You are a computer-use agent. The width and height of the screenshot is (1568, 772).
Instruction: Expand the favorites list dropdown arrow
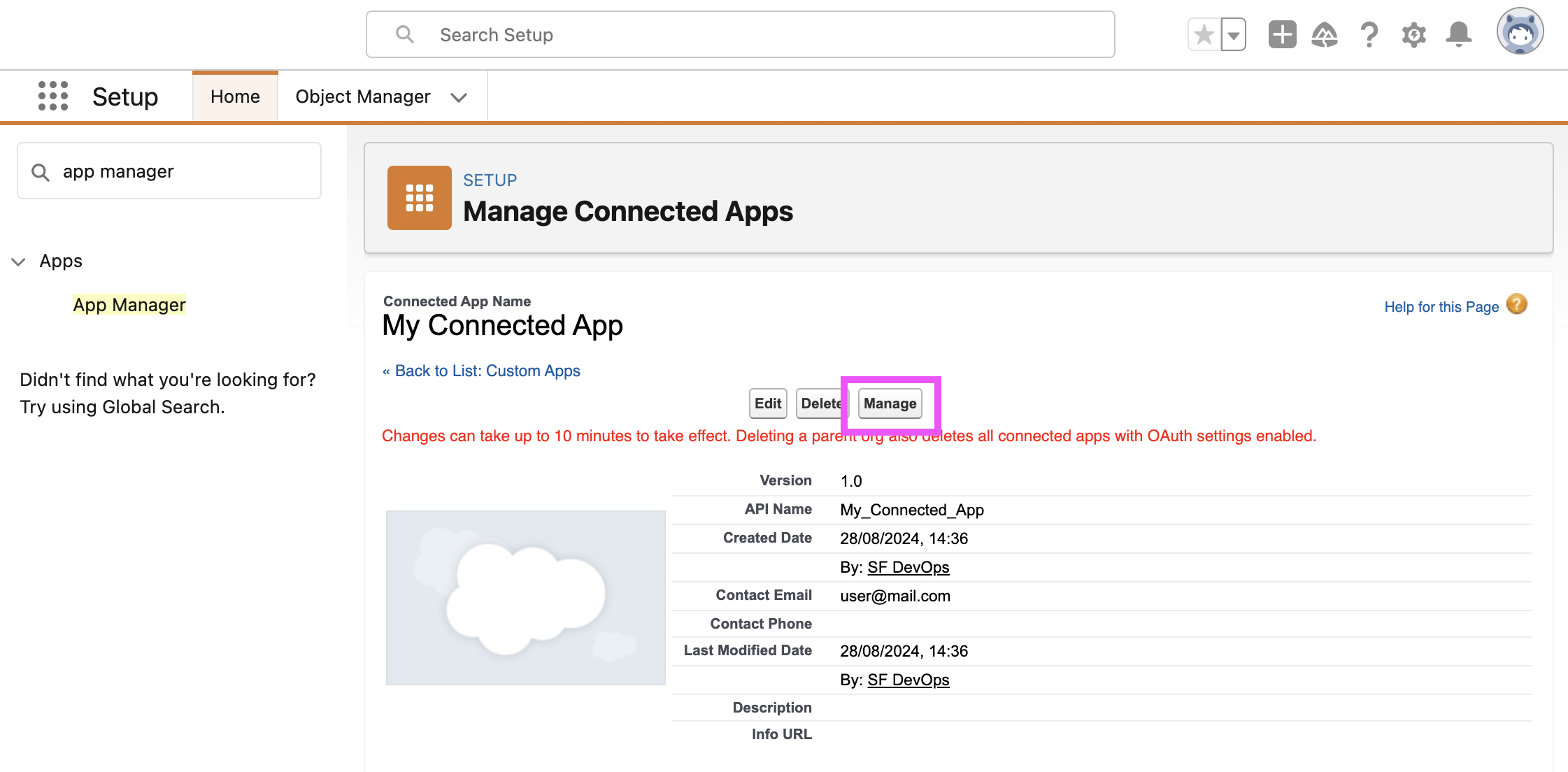click(x=1234, y=34)
